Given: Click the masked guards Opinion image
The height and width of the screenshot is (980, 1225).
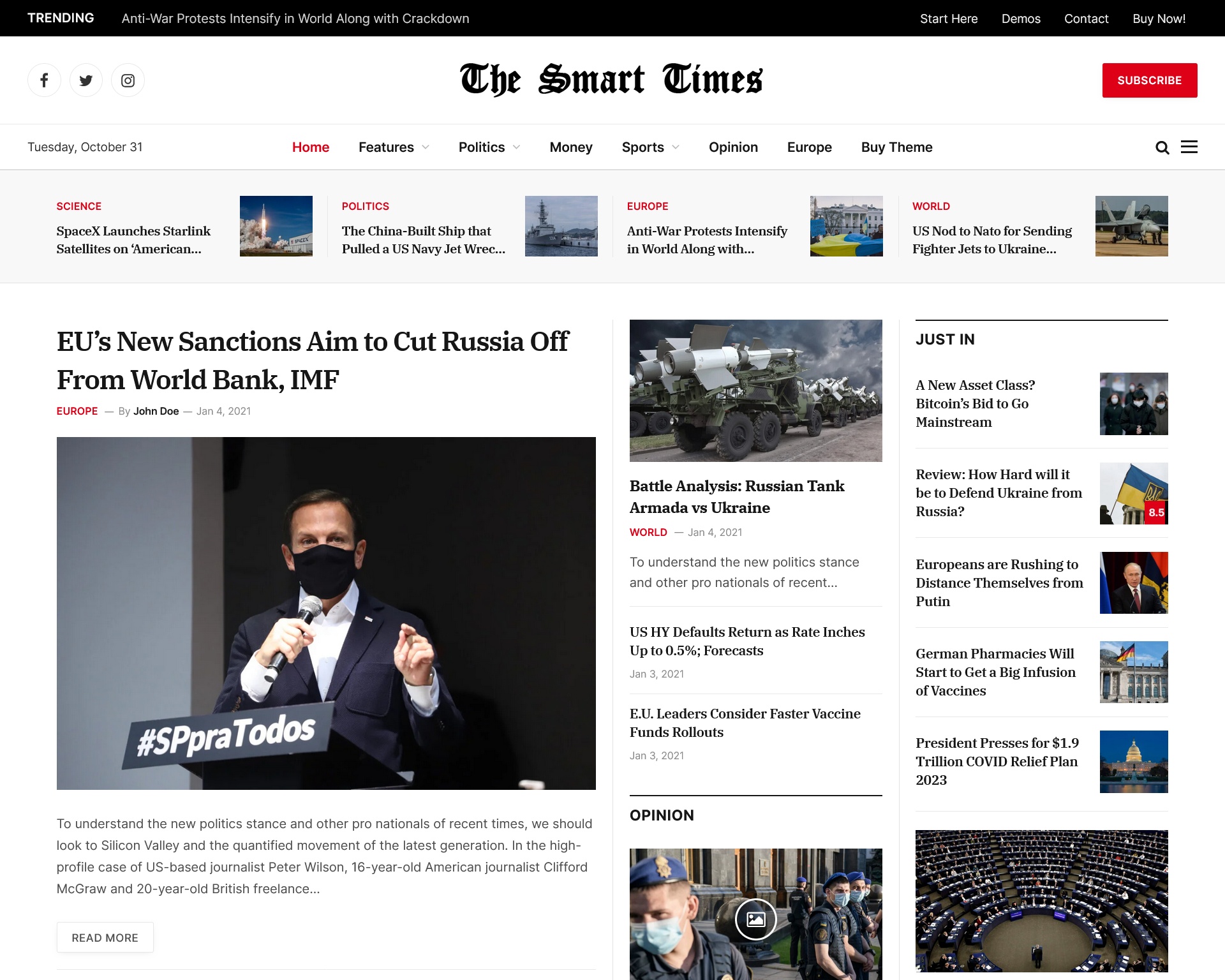Looking at the screenshot, I should click(x=756, y=914).
